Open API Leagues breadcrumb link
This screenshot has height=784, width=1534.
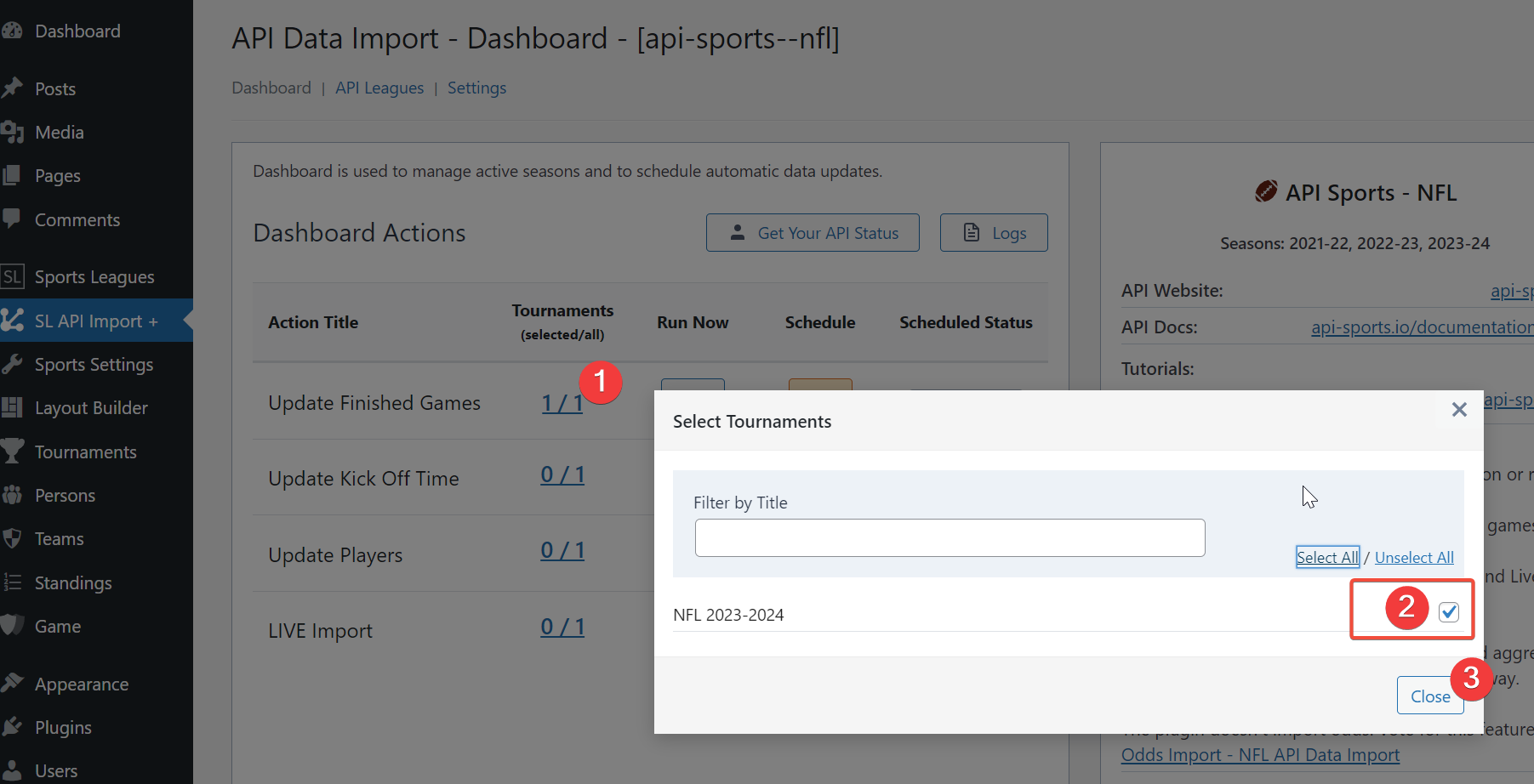click(x=379, y=88)
